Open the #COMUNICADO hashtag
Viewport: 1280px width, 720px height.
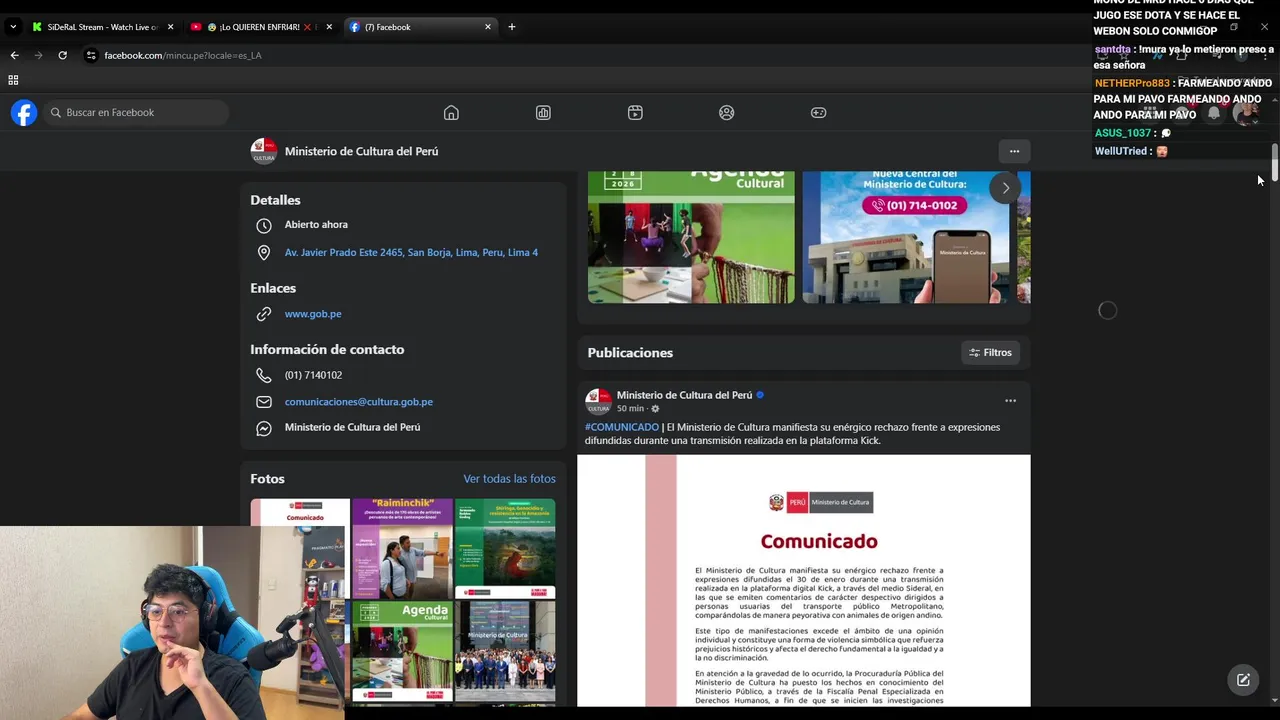622,427
